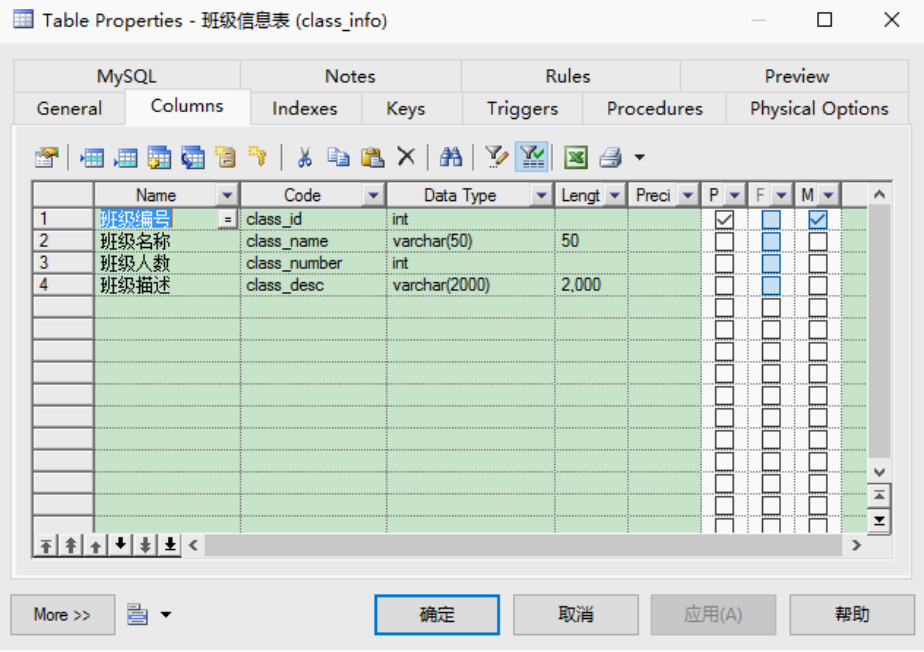The height and width of the screenshot is (652, 924).
Task: Move row to bottom of list arrow
Action: click(x=170, y=545)
